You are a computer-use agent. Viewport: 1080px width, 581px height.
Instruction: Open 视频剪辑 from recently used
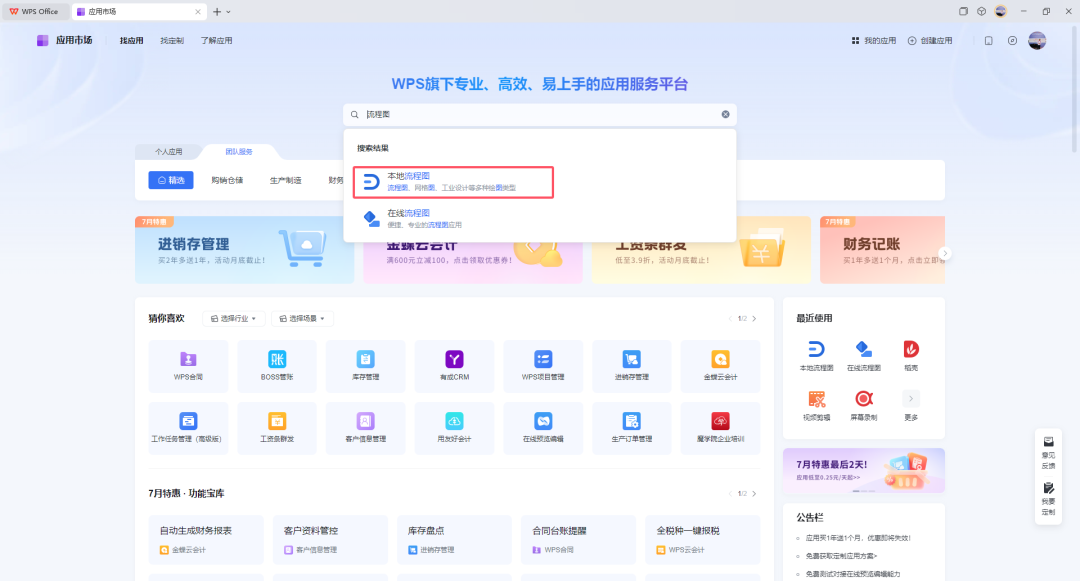tap(816, 405)
